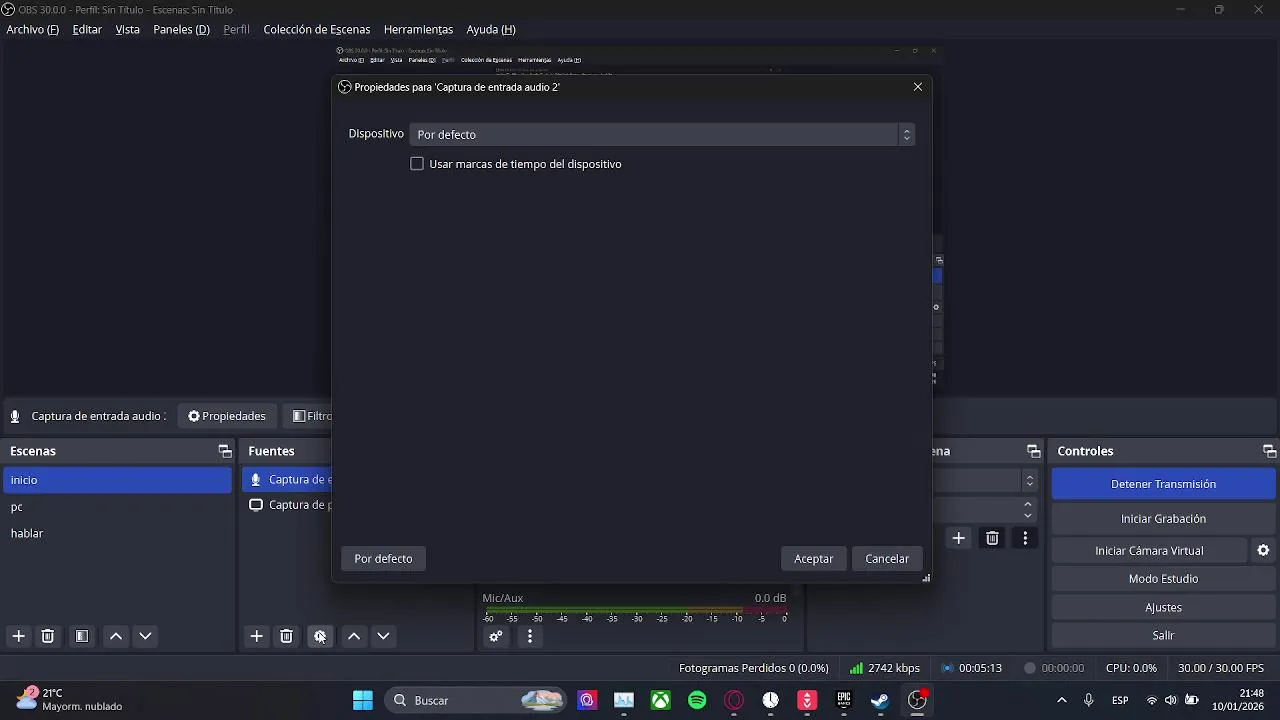This screenshot has height=720, width=1280.
Task: Select the 'hablar' scene
Action: pyautogui.click(x=118, y=533)
